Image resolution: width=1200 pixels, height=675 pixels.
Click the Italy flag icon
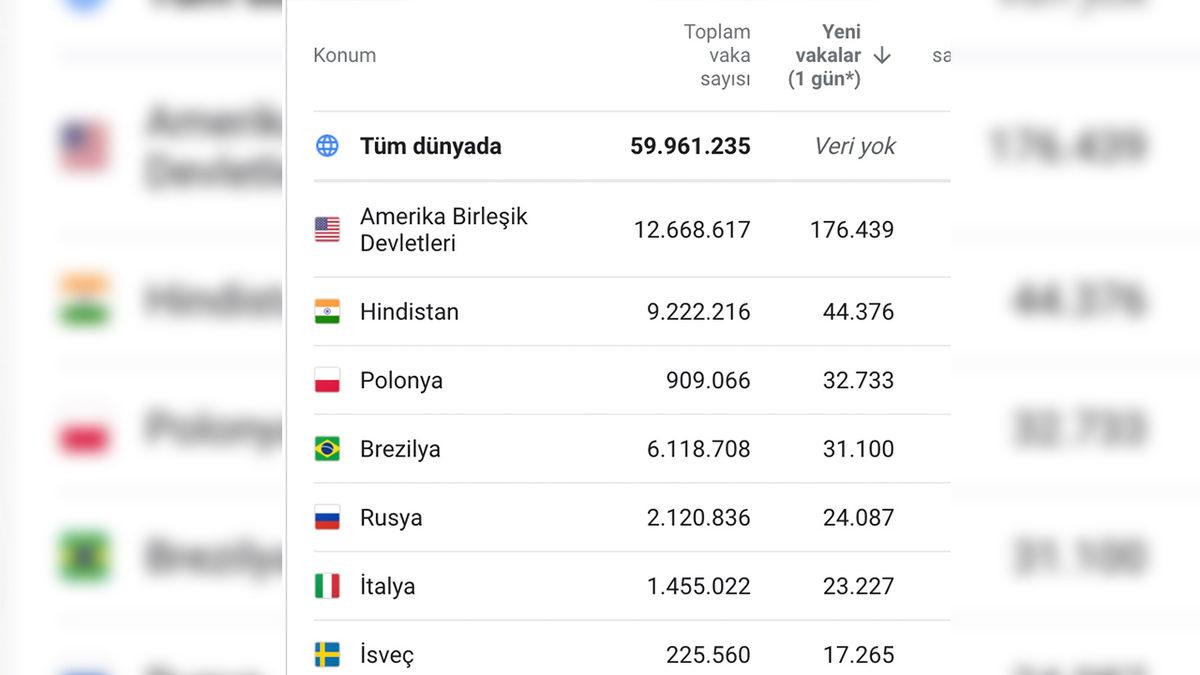(327, 586)
